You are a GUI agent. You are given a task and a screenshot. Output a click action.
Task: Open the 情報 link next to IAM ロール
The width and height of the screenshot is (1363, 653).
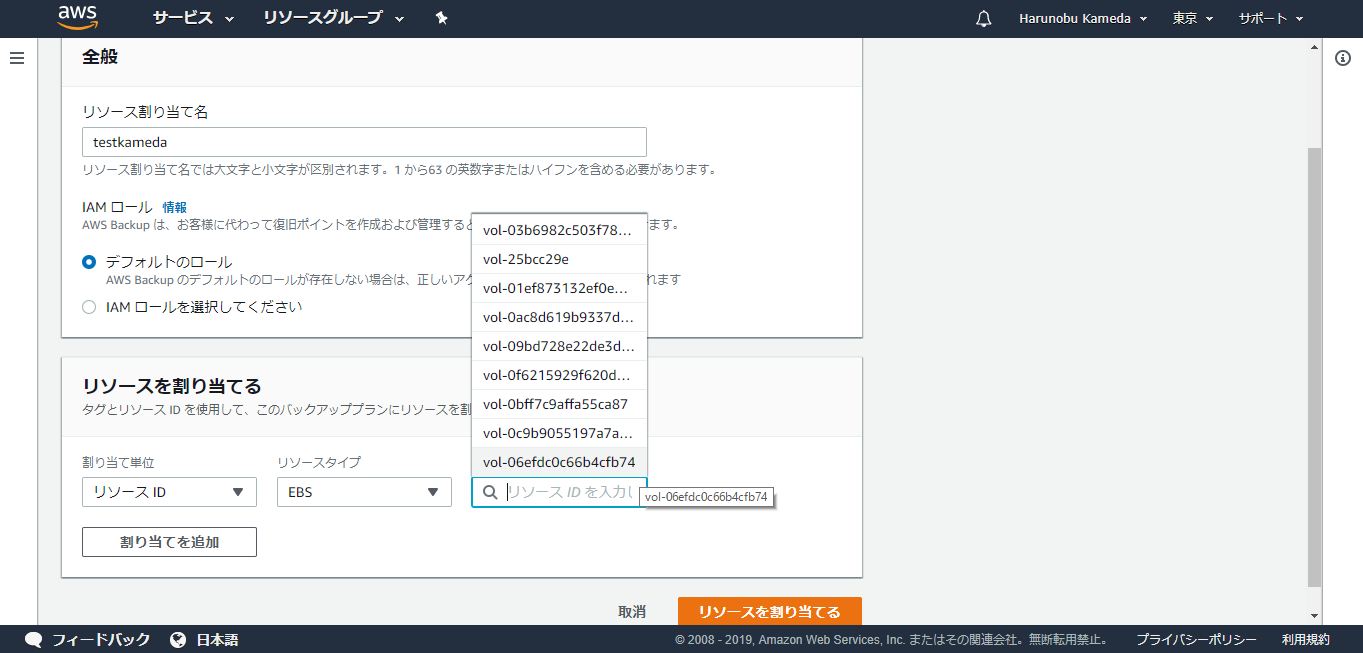click(x=174, y=207)
